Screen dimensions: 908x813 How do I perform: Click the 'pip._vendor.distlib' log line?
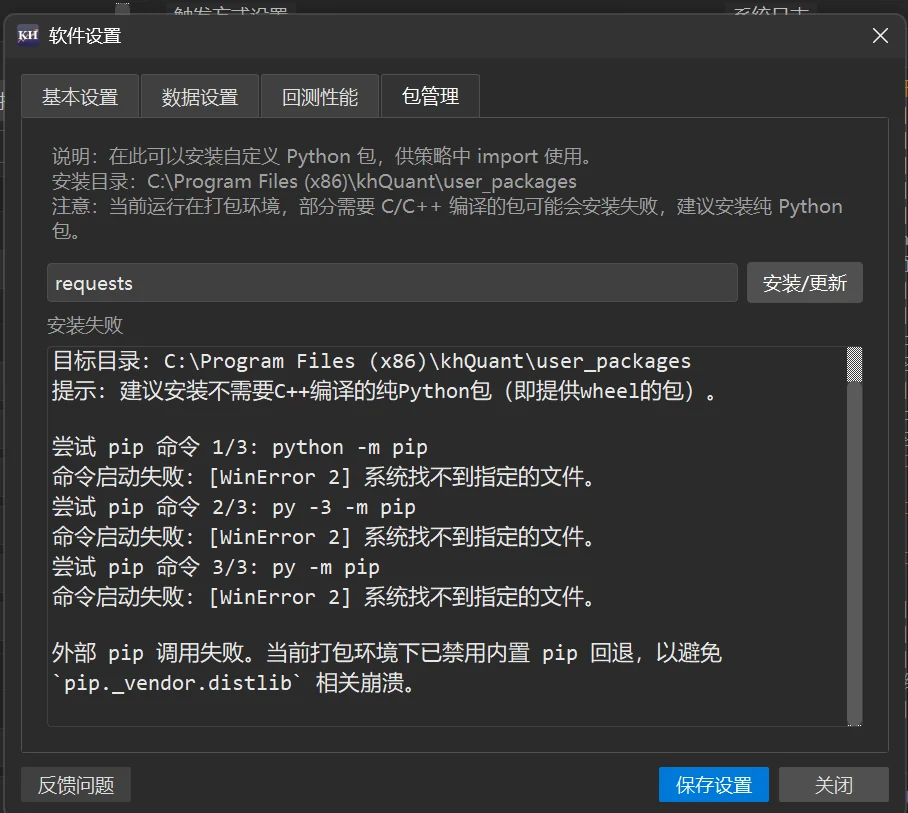233,683
